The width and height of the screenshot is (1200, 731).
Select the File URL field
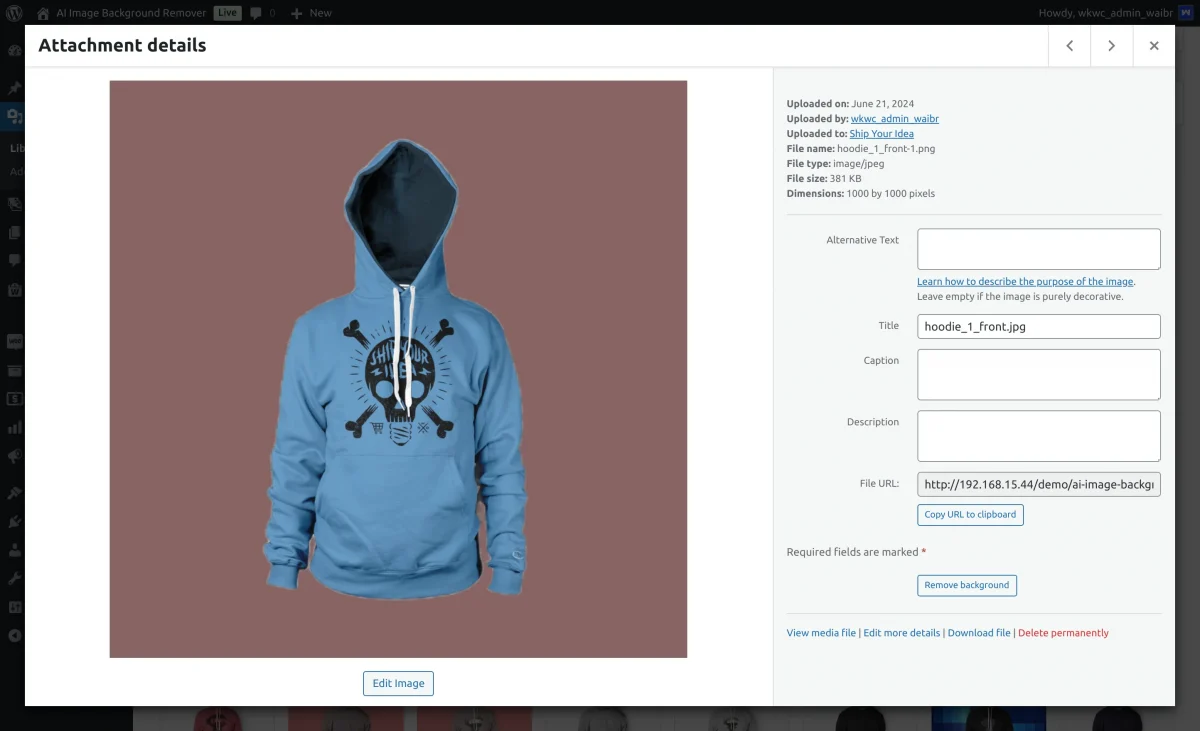1039,484
